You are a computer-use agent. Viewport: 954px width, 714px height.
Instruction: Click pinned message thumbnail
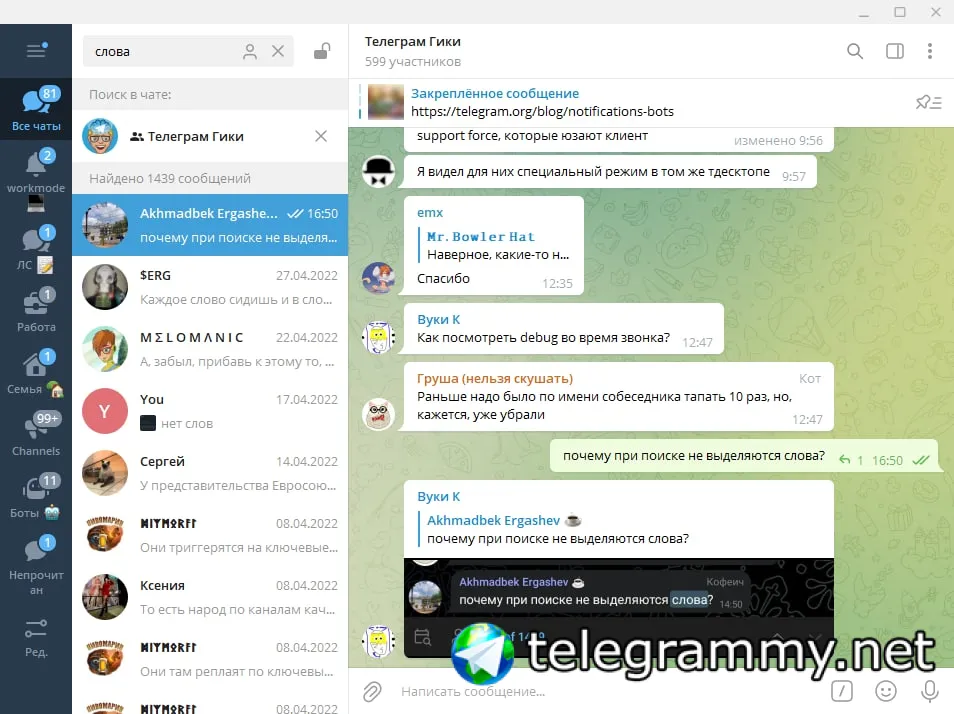[386, 102]
